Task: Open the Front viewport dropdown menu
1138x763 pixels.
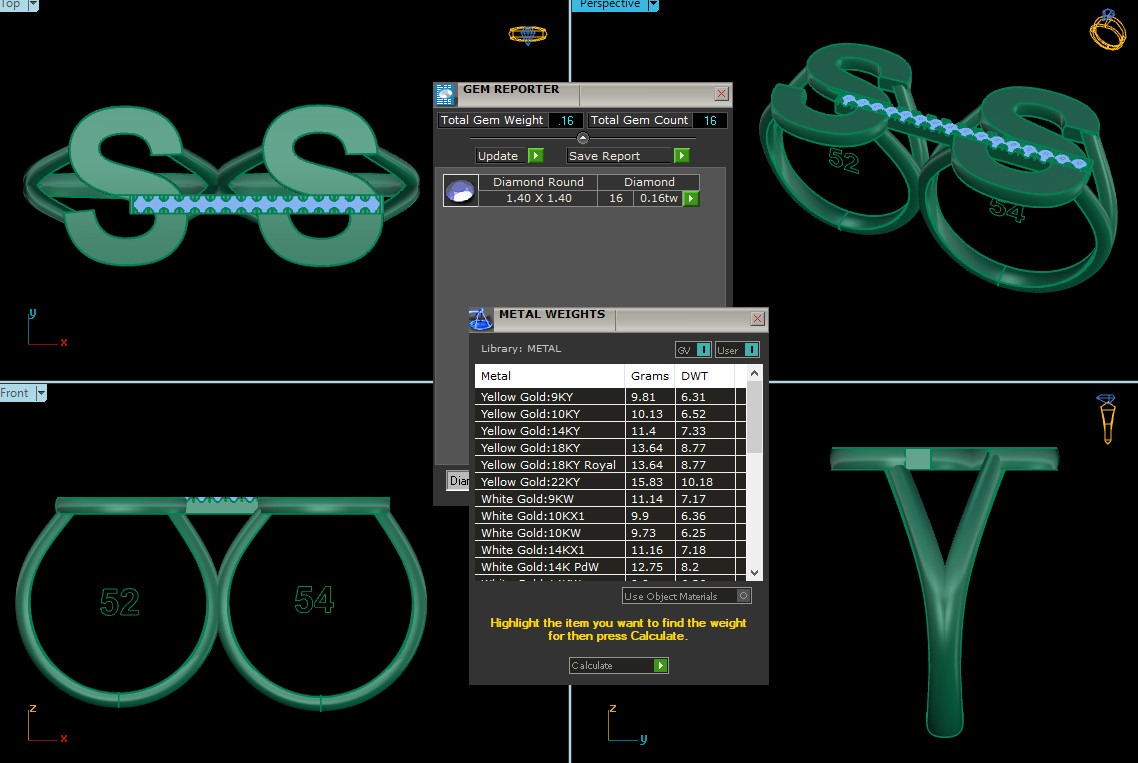Action: 41,393
